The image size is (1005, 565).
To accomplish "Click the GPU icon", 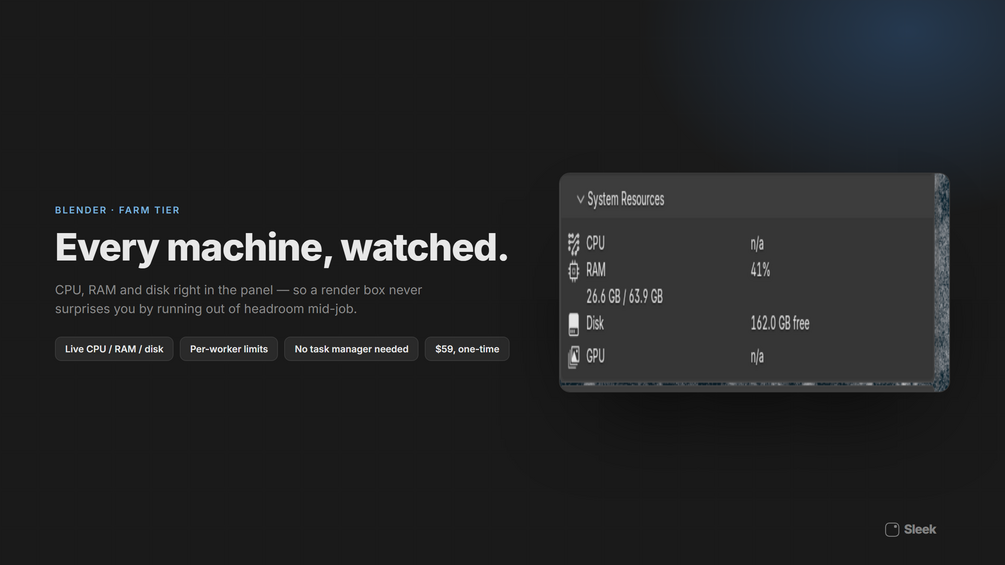I will (x=574, y=357).
